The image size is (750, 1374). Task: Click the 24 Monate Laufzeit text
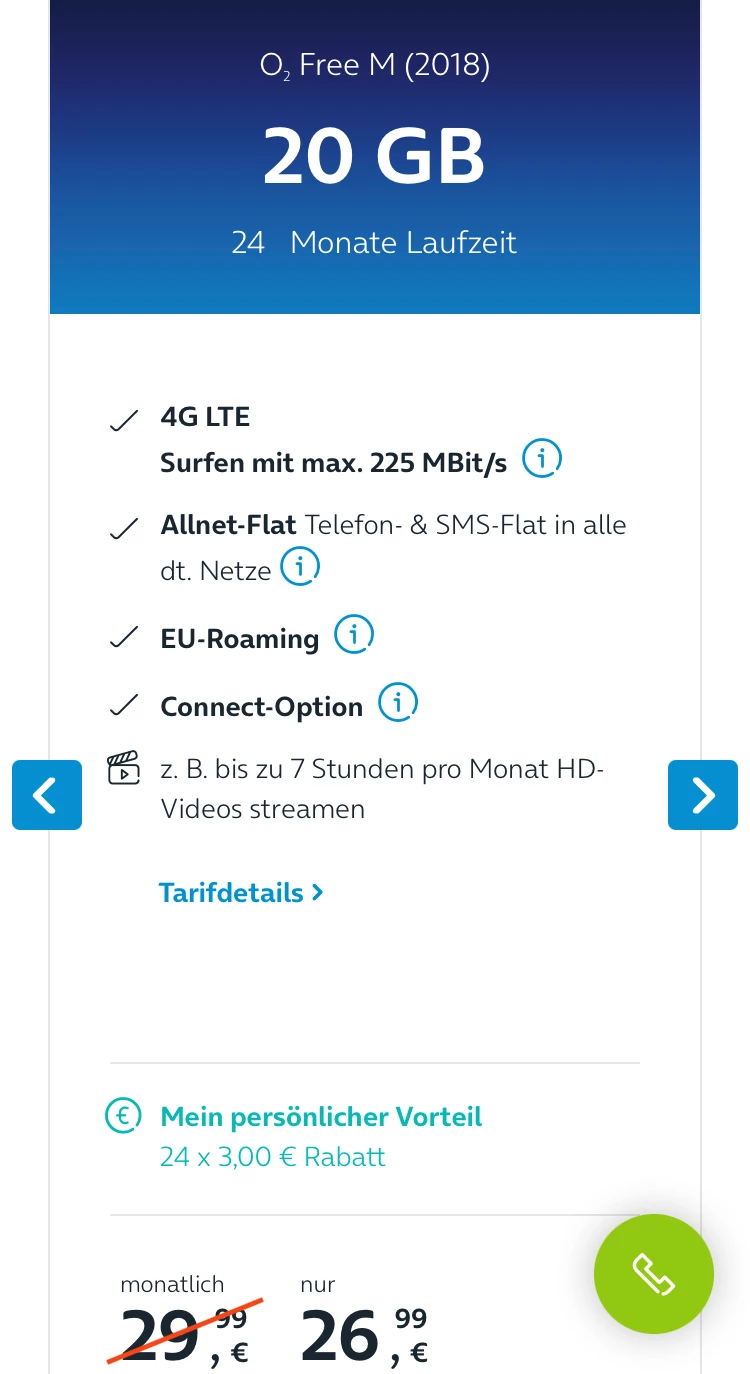[375, 243]
